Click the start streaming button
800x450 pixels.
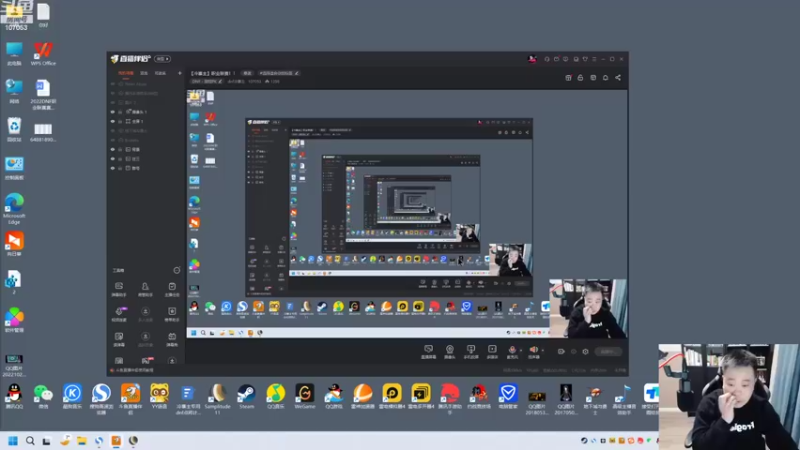[x=608, y=352]
